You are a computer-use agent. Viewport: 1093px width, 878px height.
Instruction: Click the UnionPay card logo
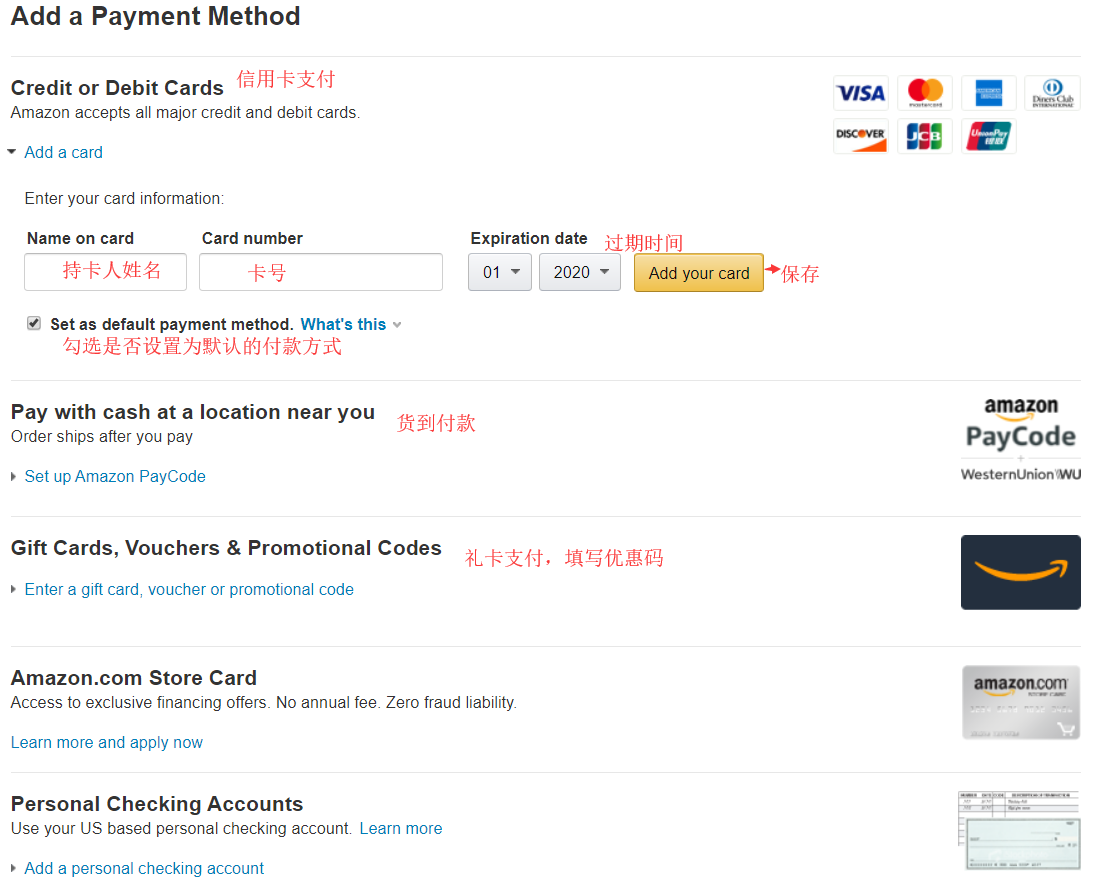click(x=988, y=136)
